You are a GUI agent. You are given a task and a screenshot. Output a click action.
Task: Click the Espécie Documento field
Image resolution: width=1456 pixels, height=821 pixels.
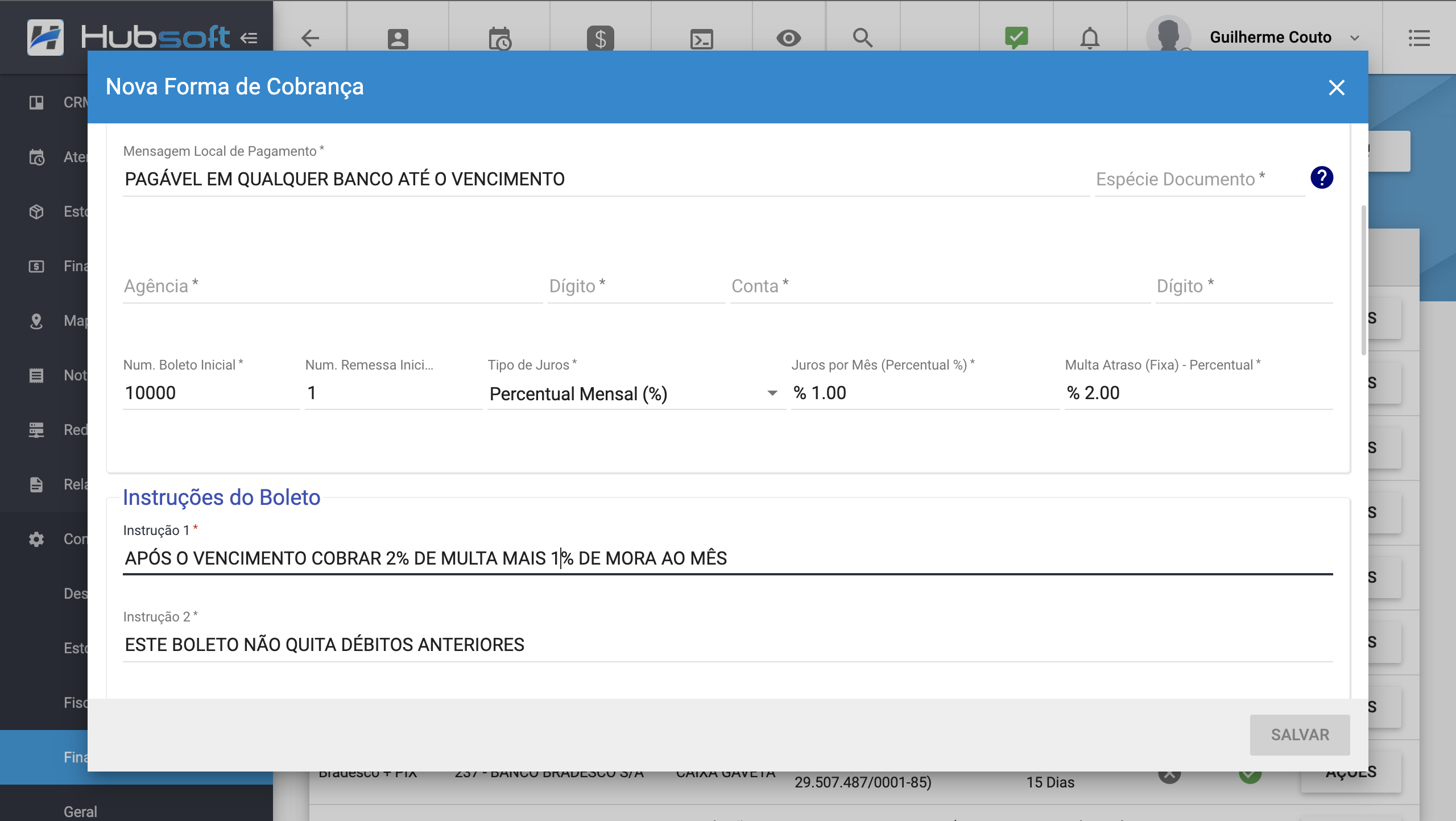coord(1200,179)
